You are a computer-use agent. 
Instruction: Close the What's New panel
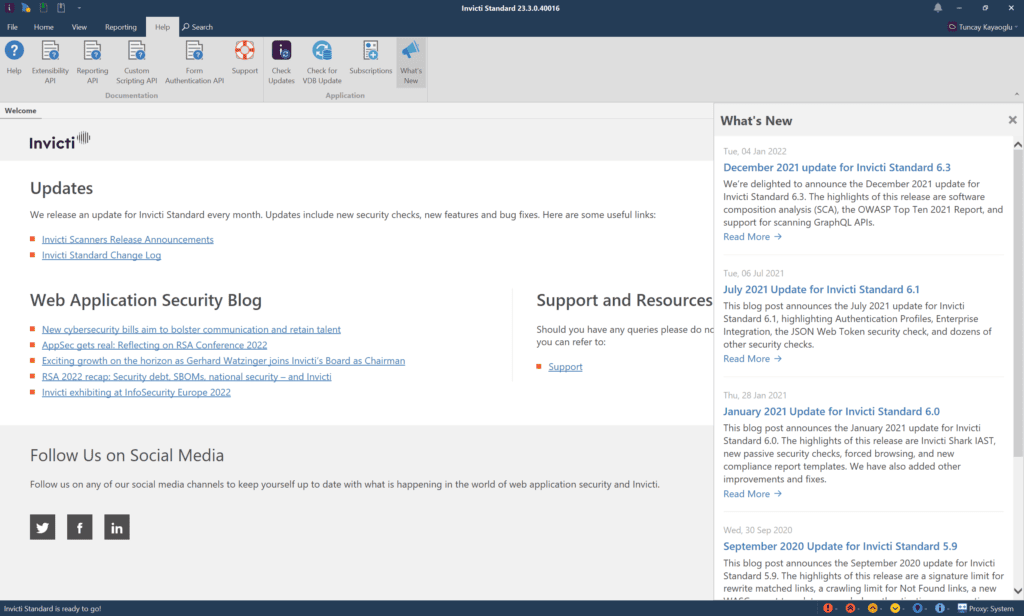(1012, 120)
